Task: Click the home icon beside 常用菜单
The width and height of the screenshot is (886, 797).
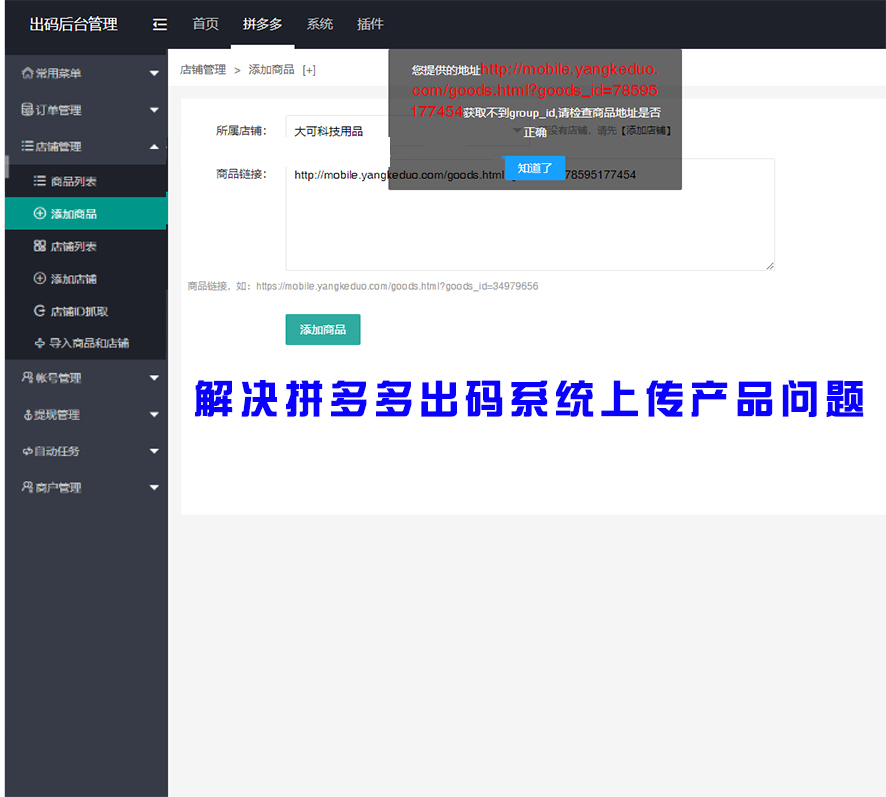Action: coord(27,73)
